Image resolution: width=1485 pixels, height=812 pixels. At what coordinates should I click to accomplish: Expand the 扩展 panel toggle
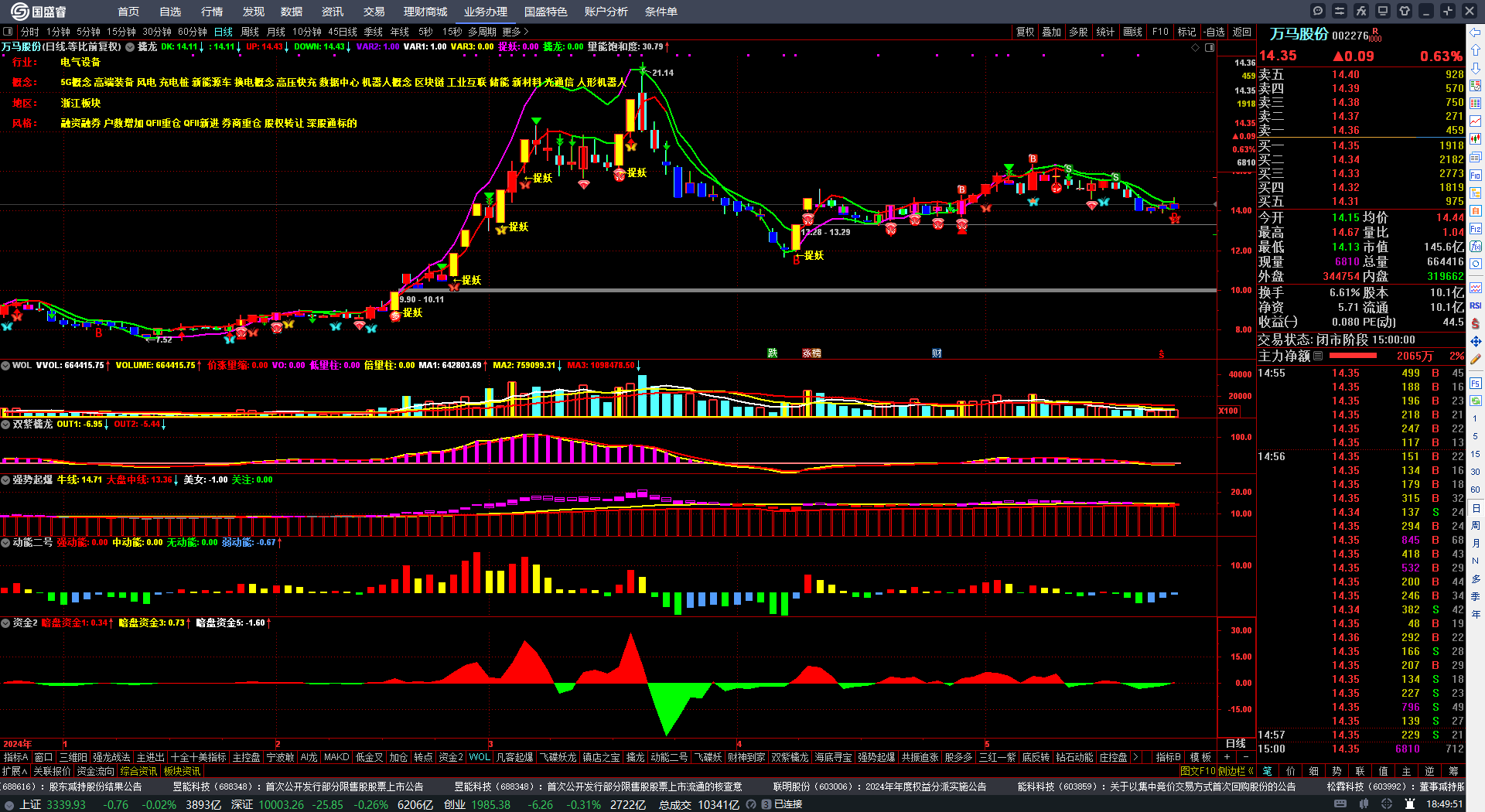point(15,771)
